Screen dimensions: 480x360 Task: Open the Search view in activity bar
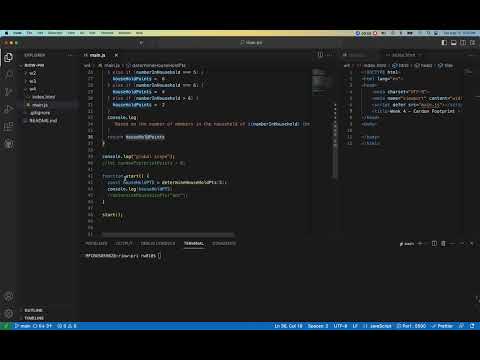(9, 74)
